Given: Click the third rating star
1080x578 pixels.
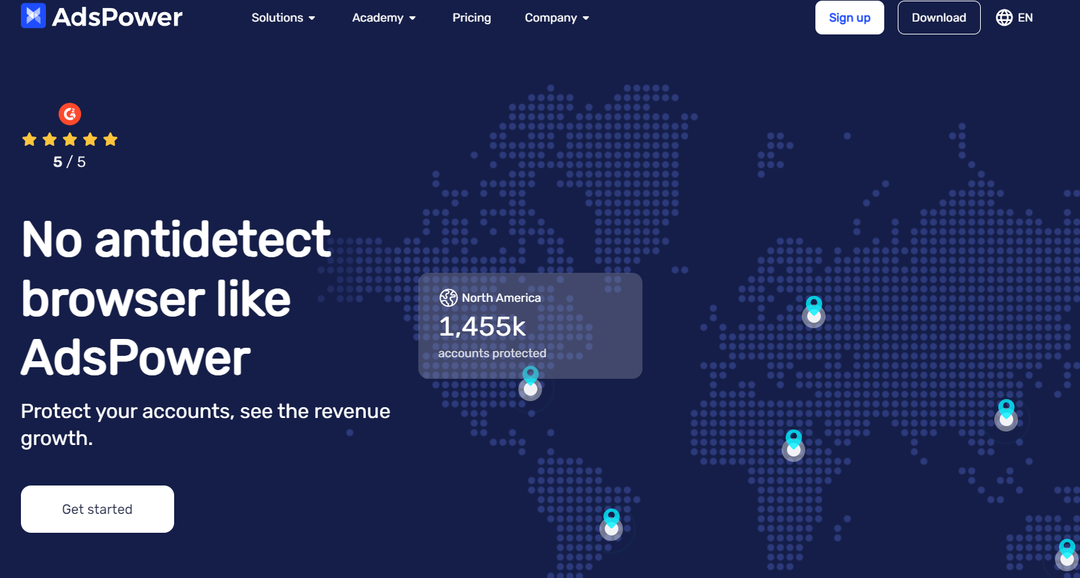Looking at the screenshot, I should pos(70,140).
